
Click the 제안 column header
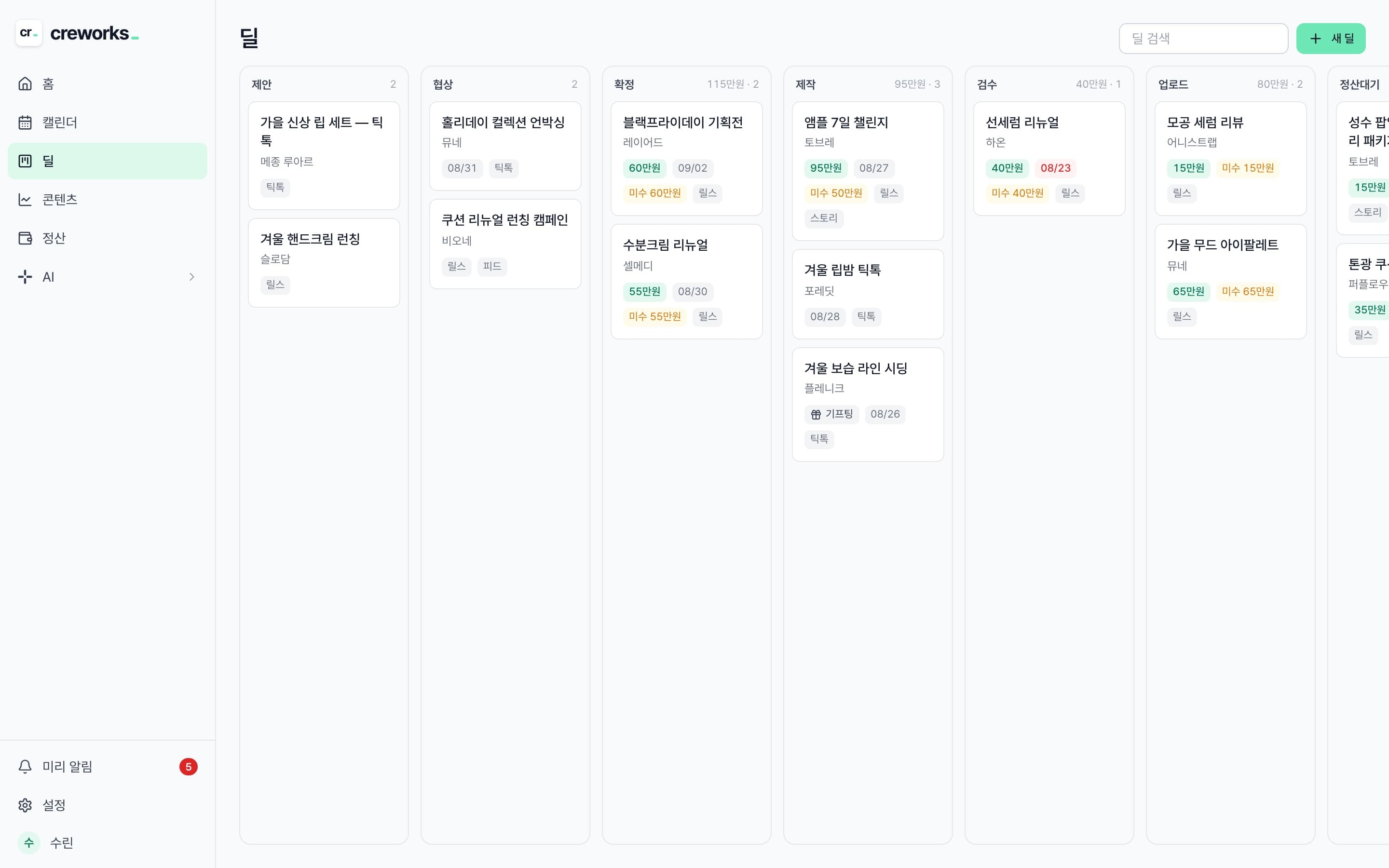click(x=262, y=84)
